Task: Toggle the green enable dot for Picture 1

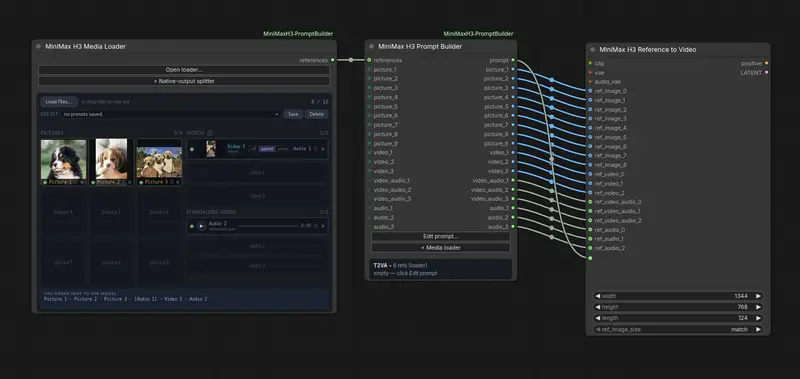Action: (45, 182)
